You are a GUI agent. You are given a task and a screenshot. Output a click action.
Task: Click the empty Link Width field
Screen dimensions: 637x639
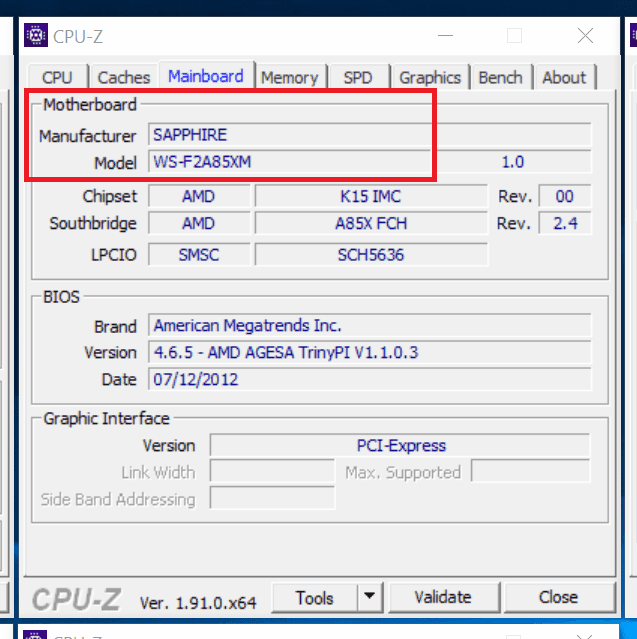pos(272,472)
